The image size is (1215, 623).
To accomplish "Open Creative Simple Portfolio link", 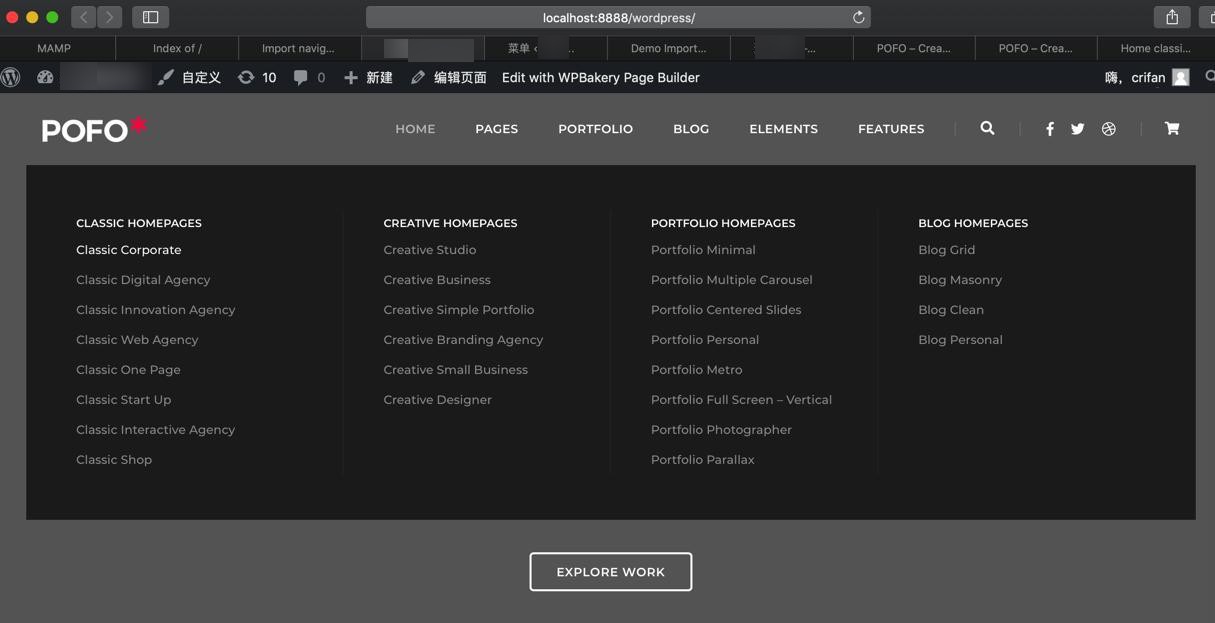I will [459, 310].
